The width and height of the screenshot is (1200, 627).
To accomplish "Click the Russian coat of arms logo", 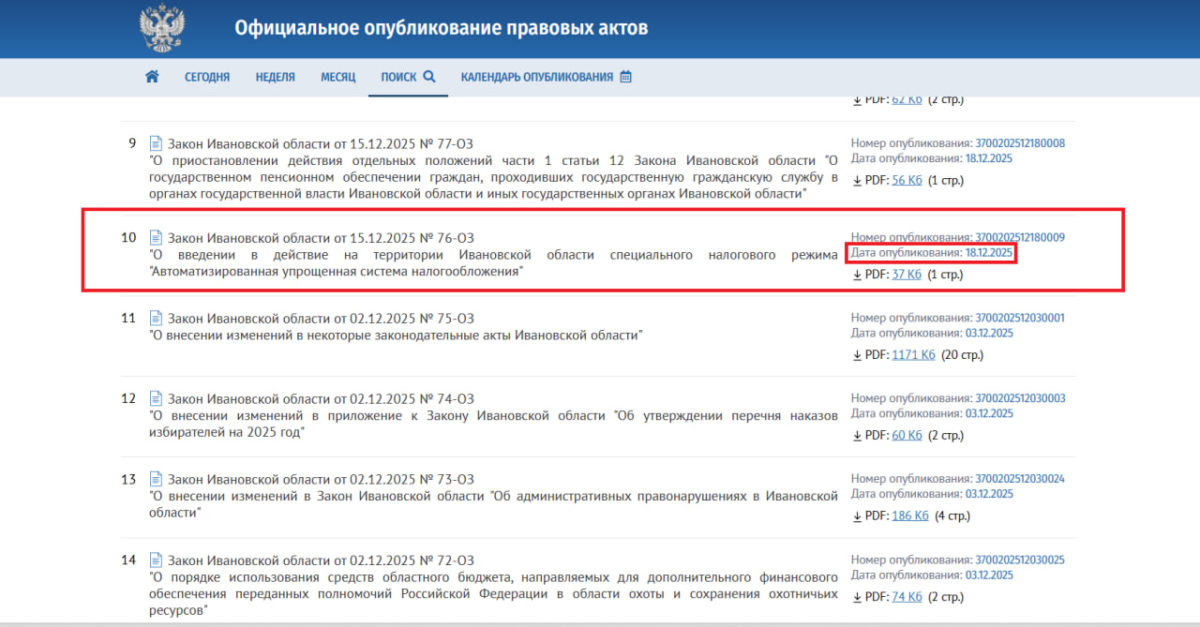I will pos(162,29).
